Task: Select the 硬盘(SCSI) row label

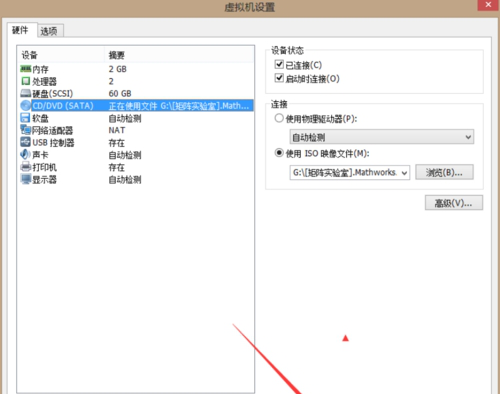Action: coord(53,94)
